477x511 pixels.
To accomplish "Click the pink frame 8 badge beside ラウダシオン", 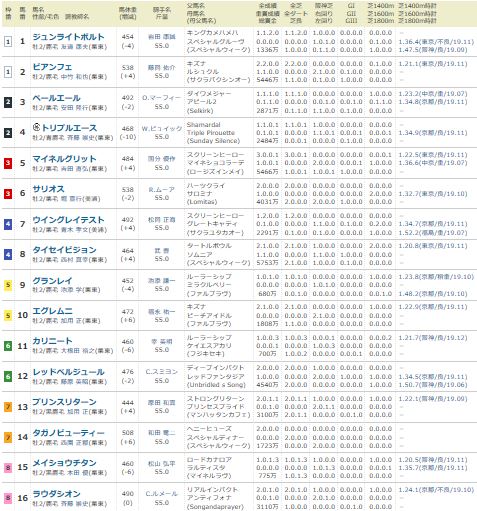I will click(8, 498).
